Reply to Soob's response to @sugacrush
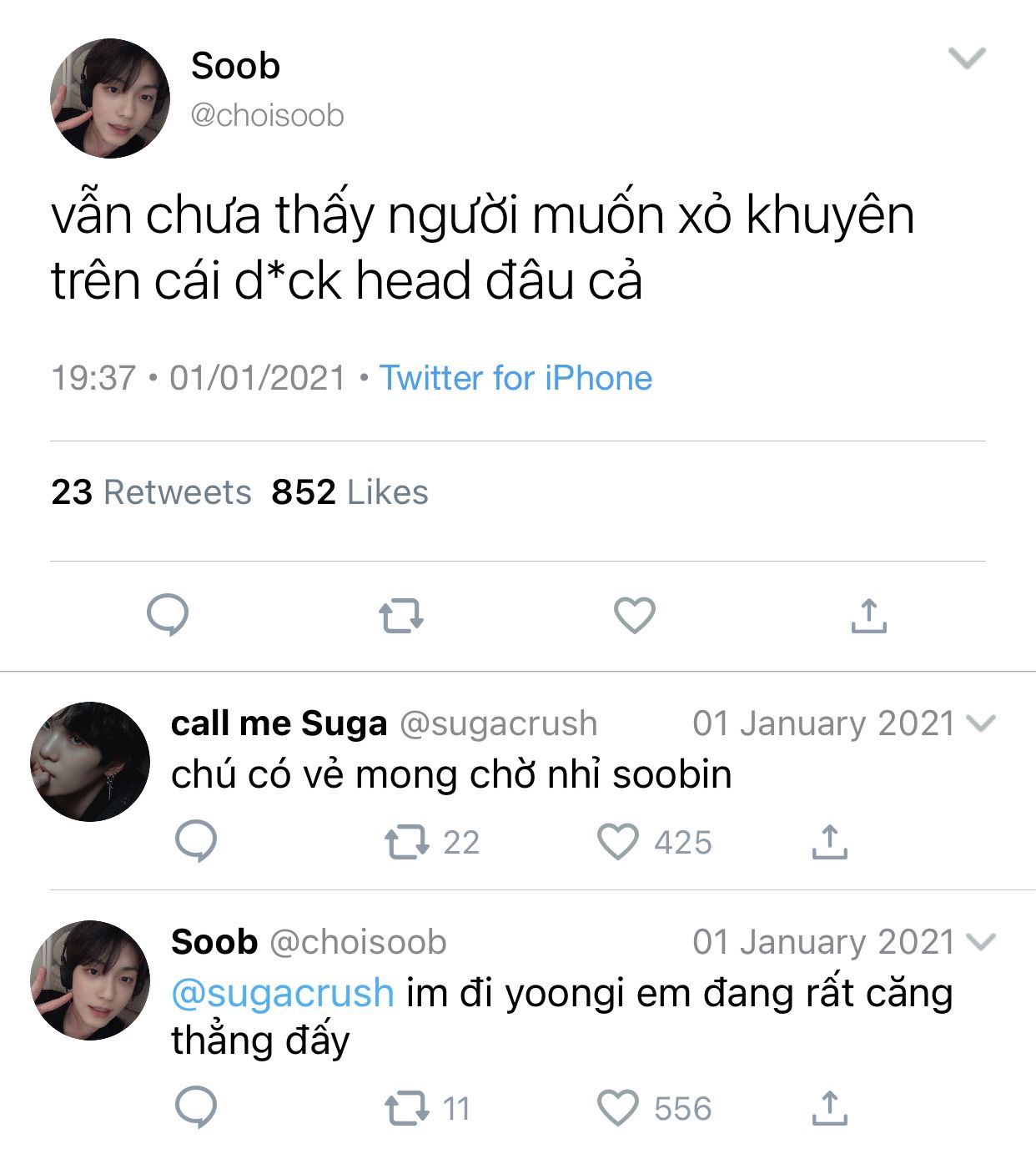Viewport: 1036px width, 1154px height. (x=196, y=1107)
